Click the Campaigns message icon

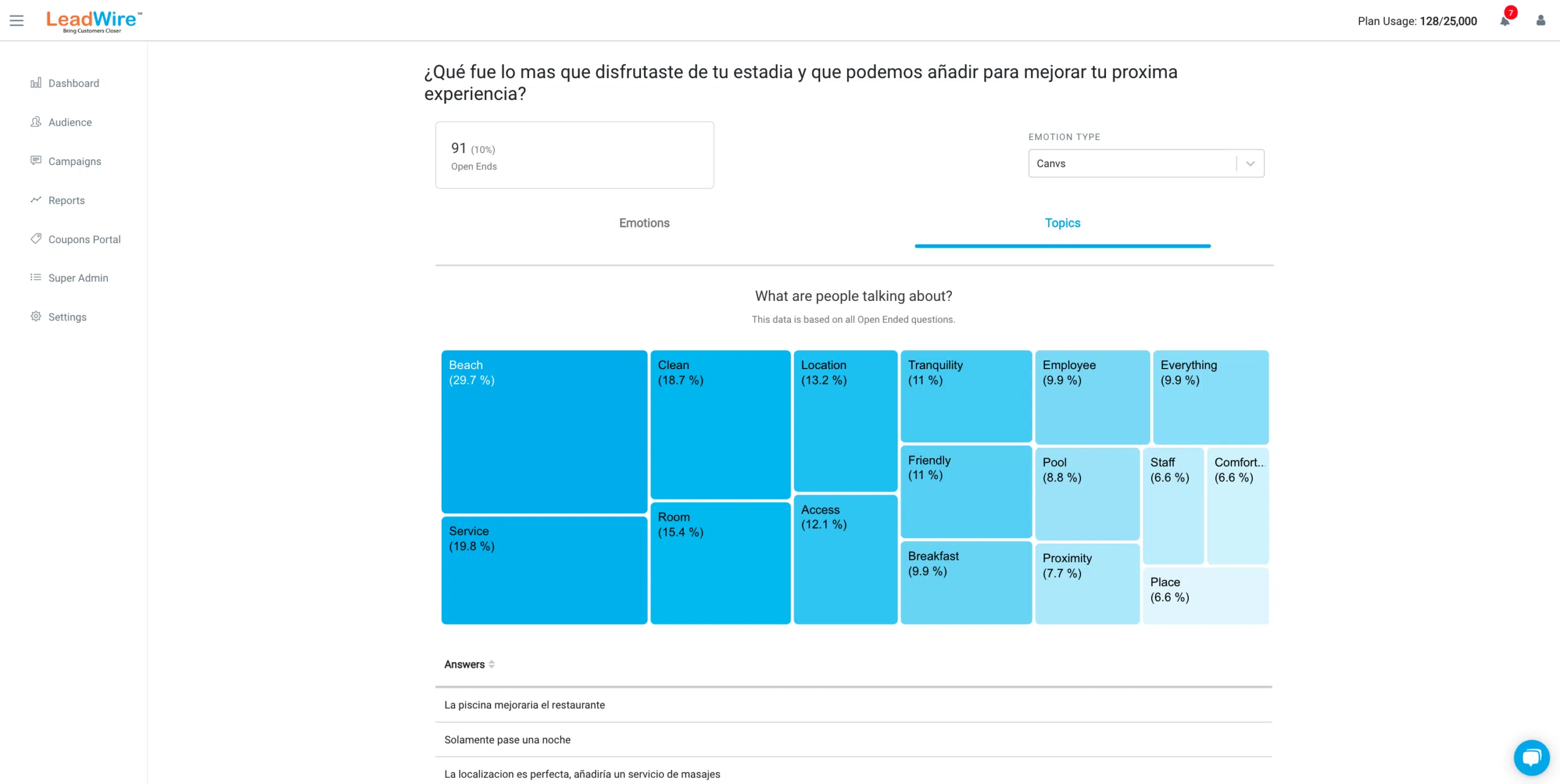[36, 161]
